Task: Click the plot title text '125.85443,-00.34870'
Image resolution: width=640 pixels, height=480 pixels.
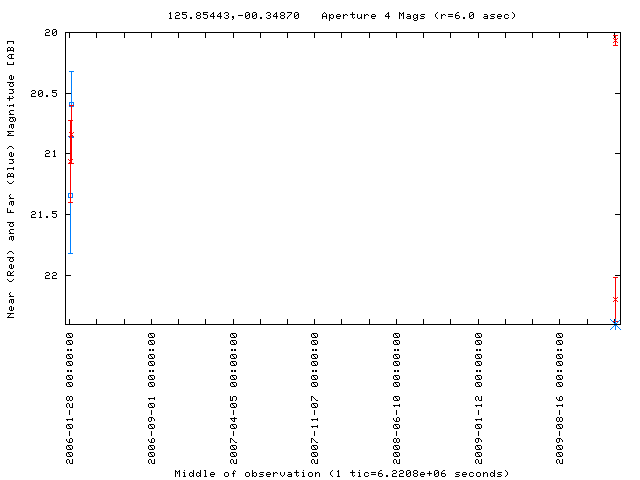Action: click(233, 16)
